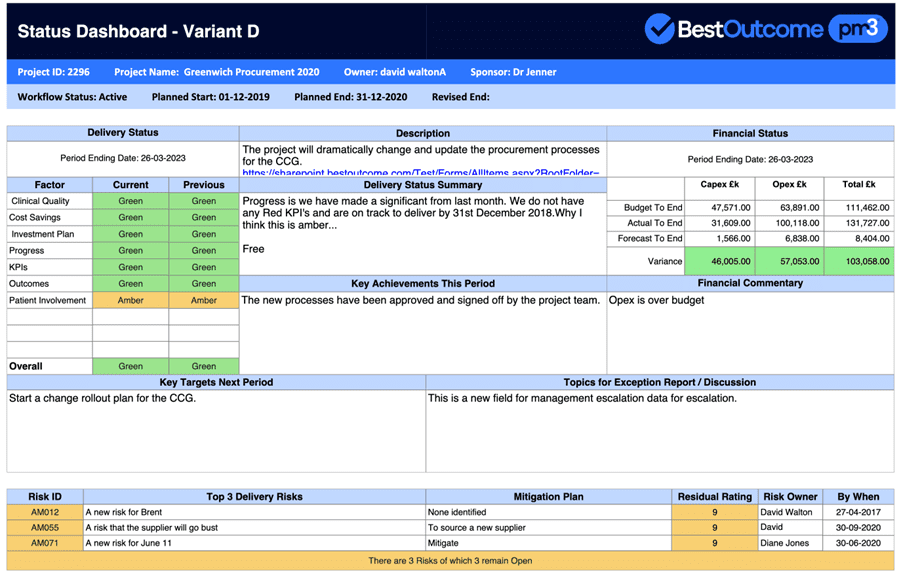The width and height of the screenshot is (903, 585).
Task: Click the KPIs factor row label
Action: pyautogui.click(x=18, y=267)
